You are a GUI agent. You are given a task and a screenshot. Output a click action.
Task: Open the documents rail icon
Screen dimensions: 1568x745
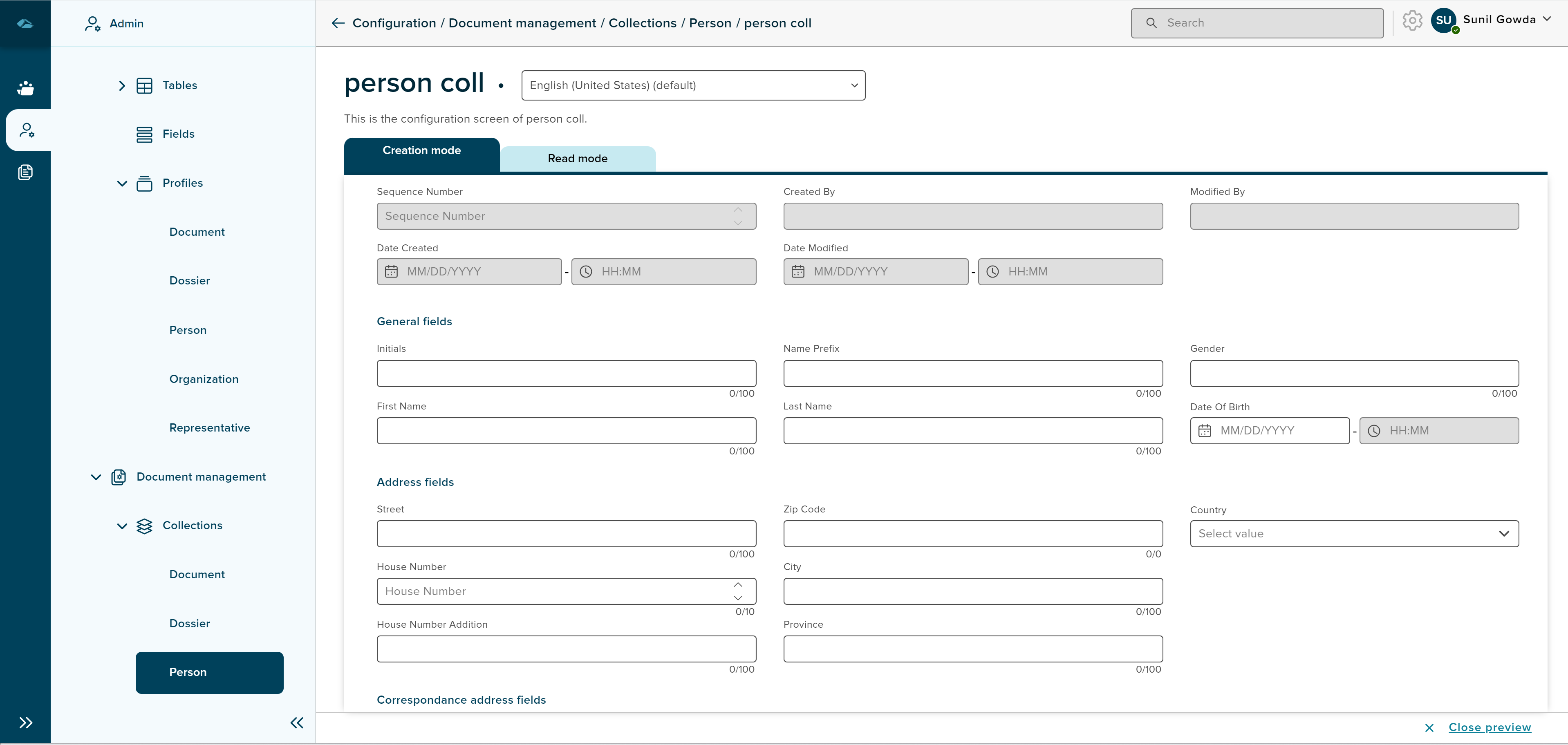click(x=26, y=172)
